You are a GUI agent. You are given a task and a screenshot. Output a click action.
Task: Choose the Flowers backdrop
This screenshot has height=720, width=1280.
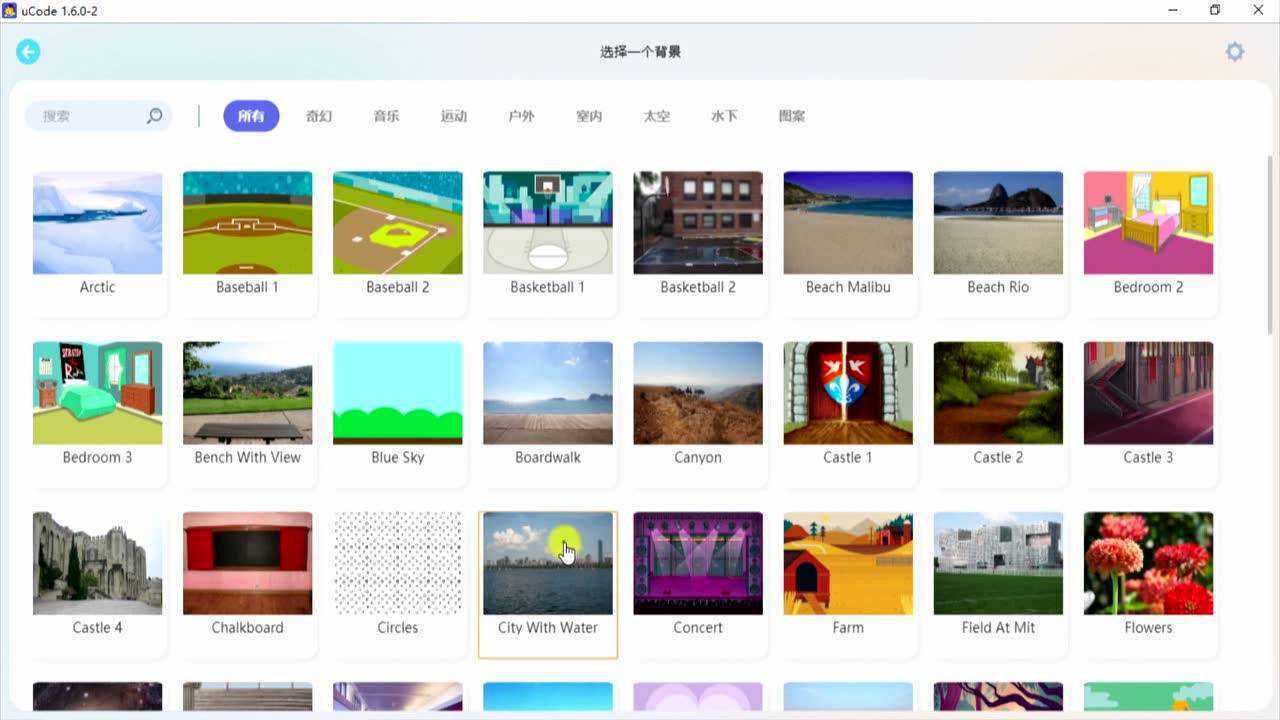click(x=1147, y=562)
